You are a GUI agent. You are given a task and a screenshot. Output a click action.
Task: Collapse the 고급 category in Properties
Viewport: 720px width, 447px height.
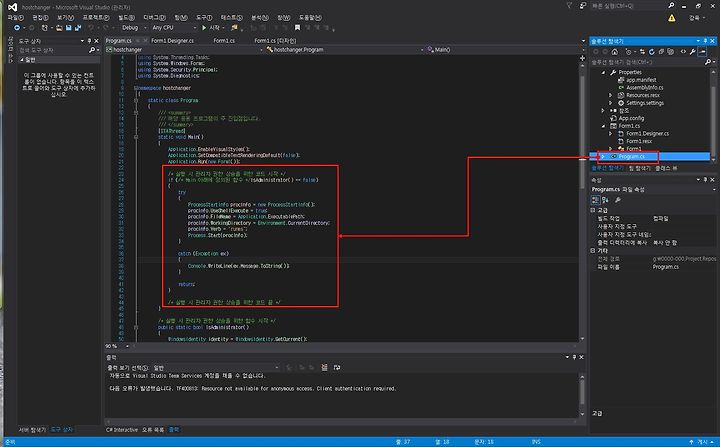coord(593,210)
